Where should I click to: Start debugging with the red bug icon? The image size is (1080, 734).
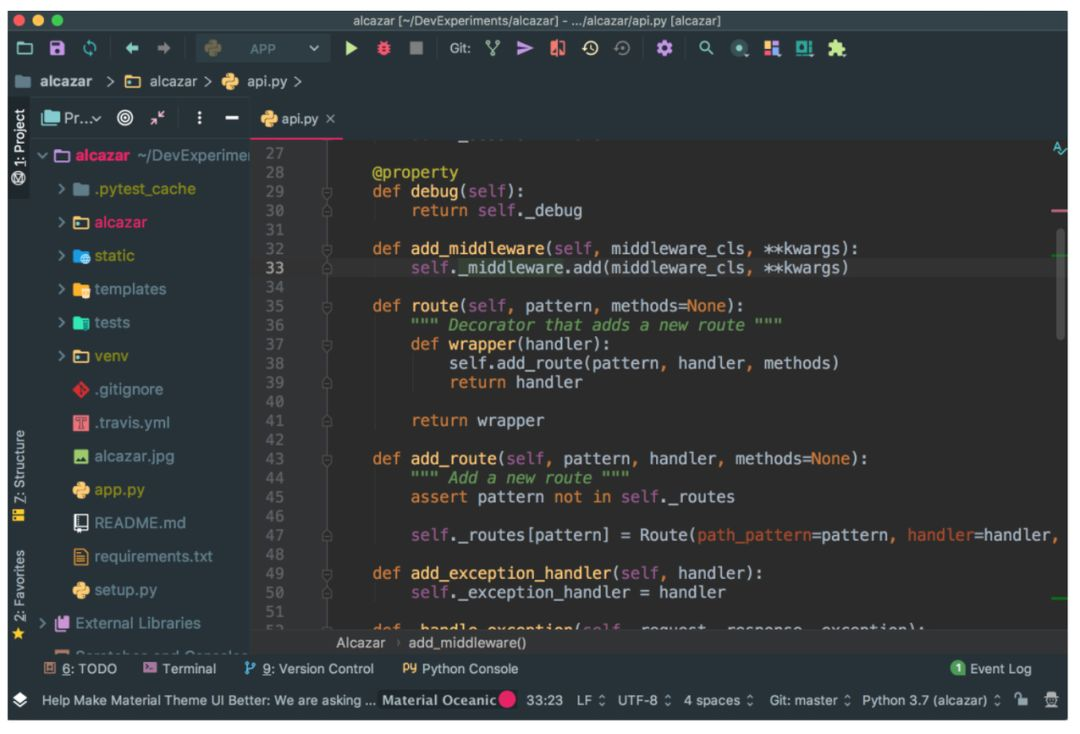[384, 46]
